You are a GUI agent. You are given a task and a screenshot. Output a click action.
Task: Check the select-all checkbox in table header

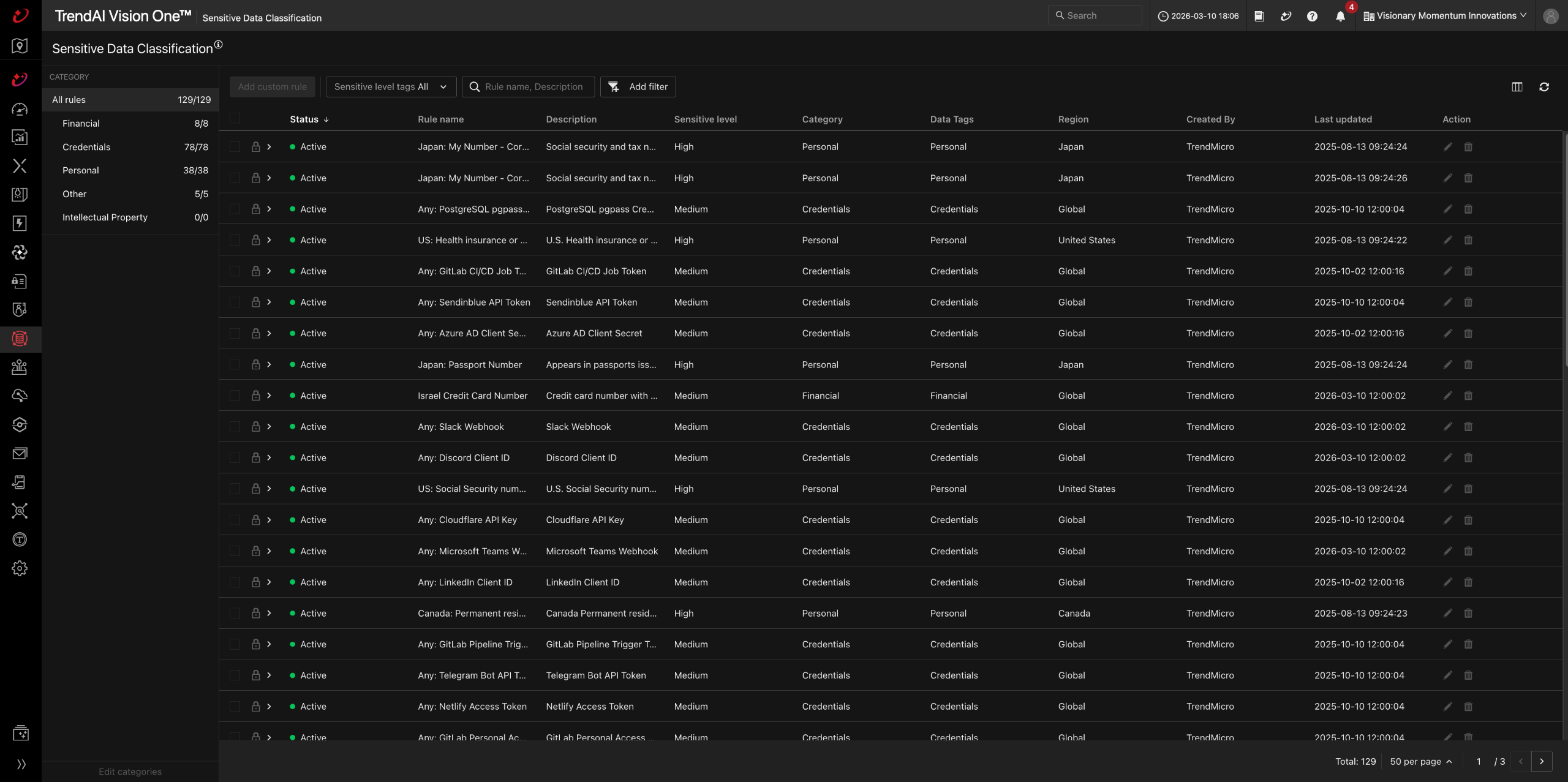click(x=235, y=119)
